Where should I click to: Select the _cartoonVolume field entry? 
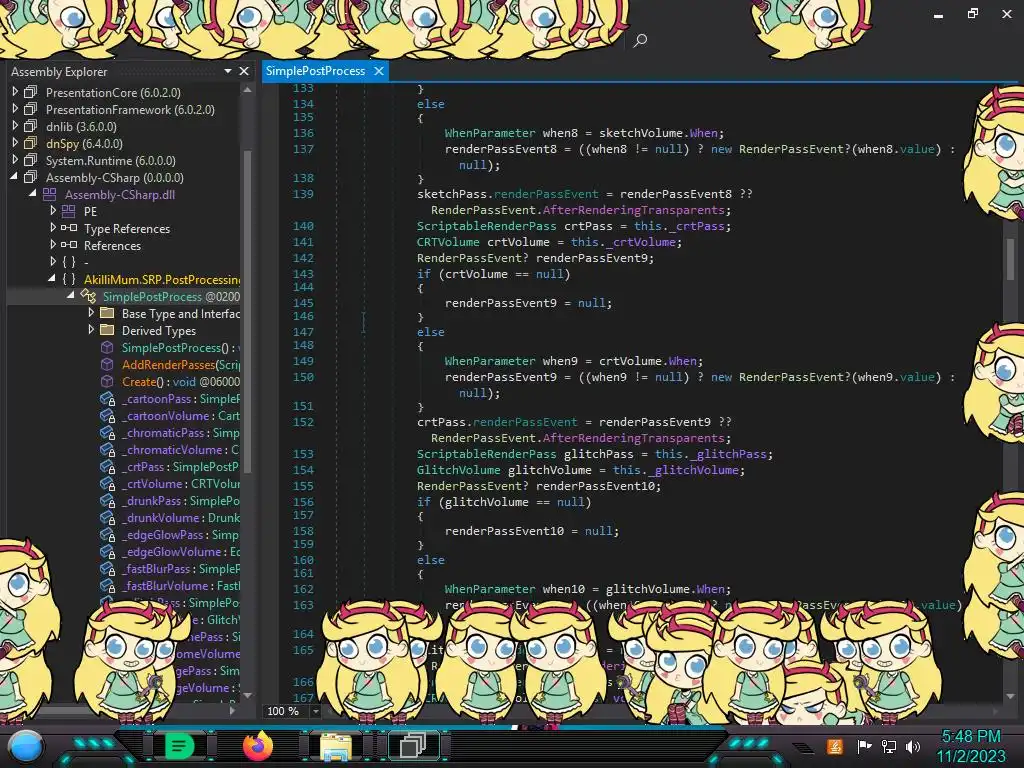(x=180, y=415)
